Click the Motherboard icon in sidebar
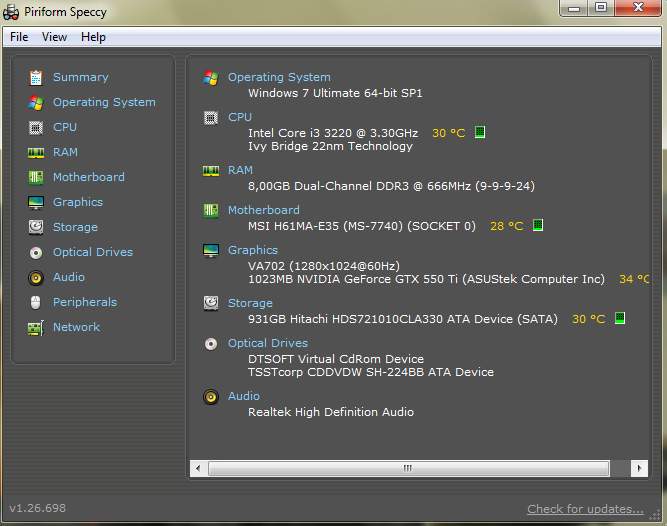The width and height of the screenshot is (667, 526). click(x=36, y=177)
